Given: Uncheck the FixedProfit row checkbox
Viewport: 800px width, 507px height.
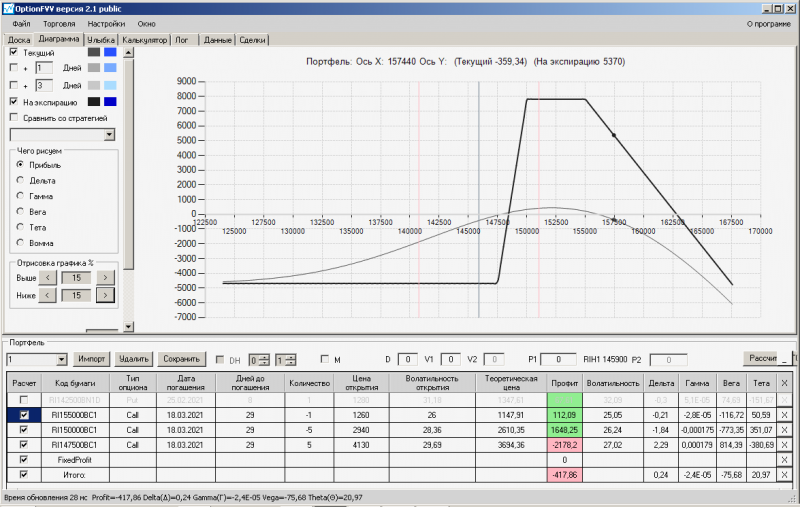Looking at the screenshot, I should [23, 460].
